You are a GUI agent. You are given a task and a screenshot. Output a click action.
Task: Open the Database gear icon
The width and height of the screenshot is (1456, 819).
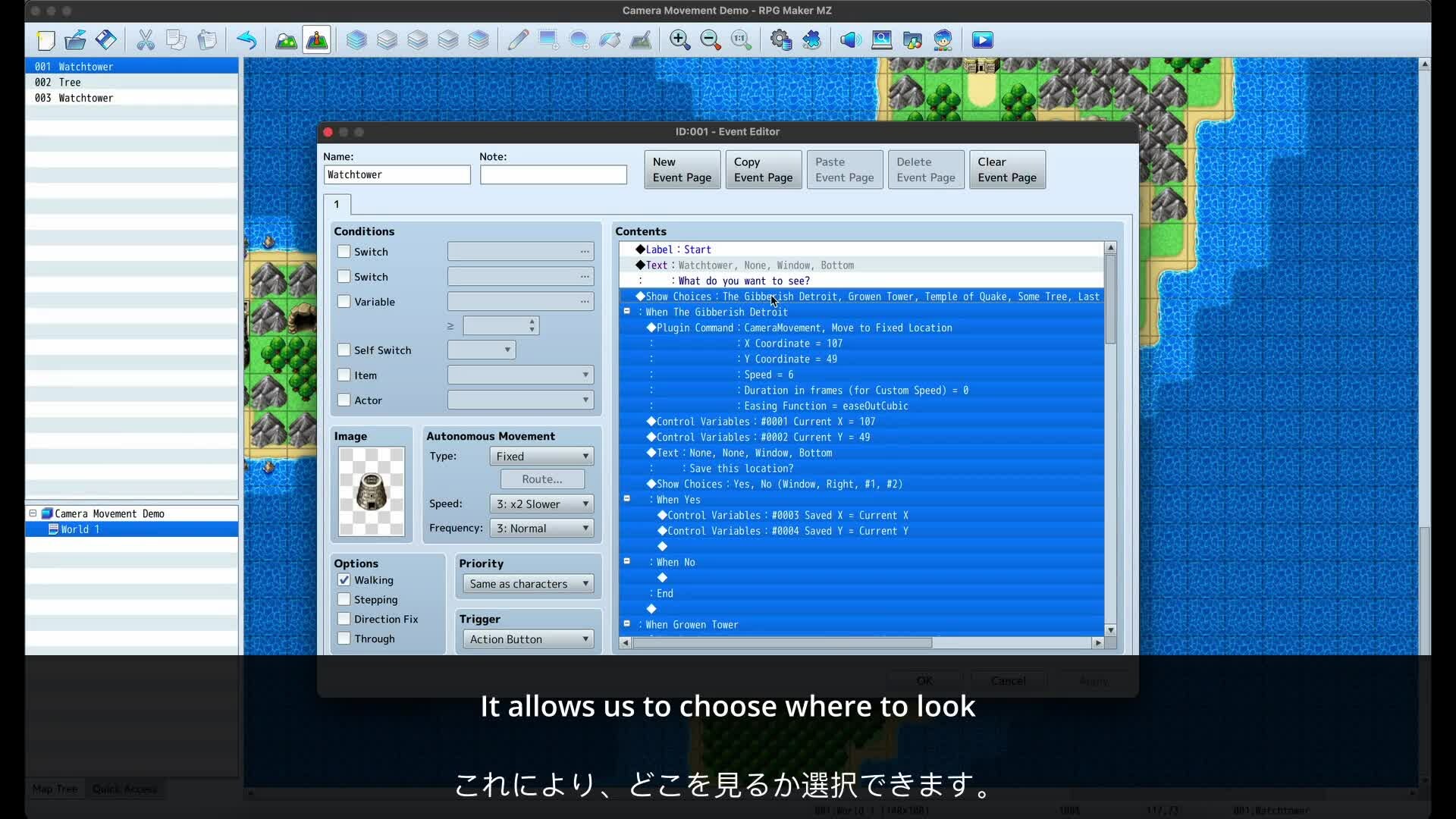click(x=781, y=40)
